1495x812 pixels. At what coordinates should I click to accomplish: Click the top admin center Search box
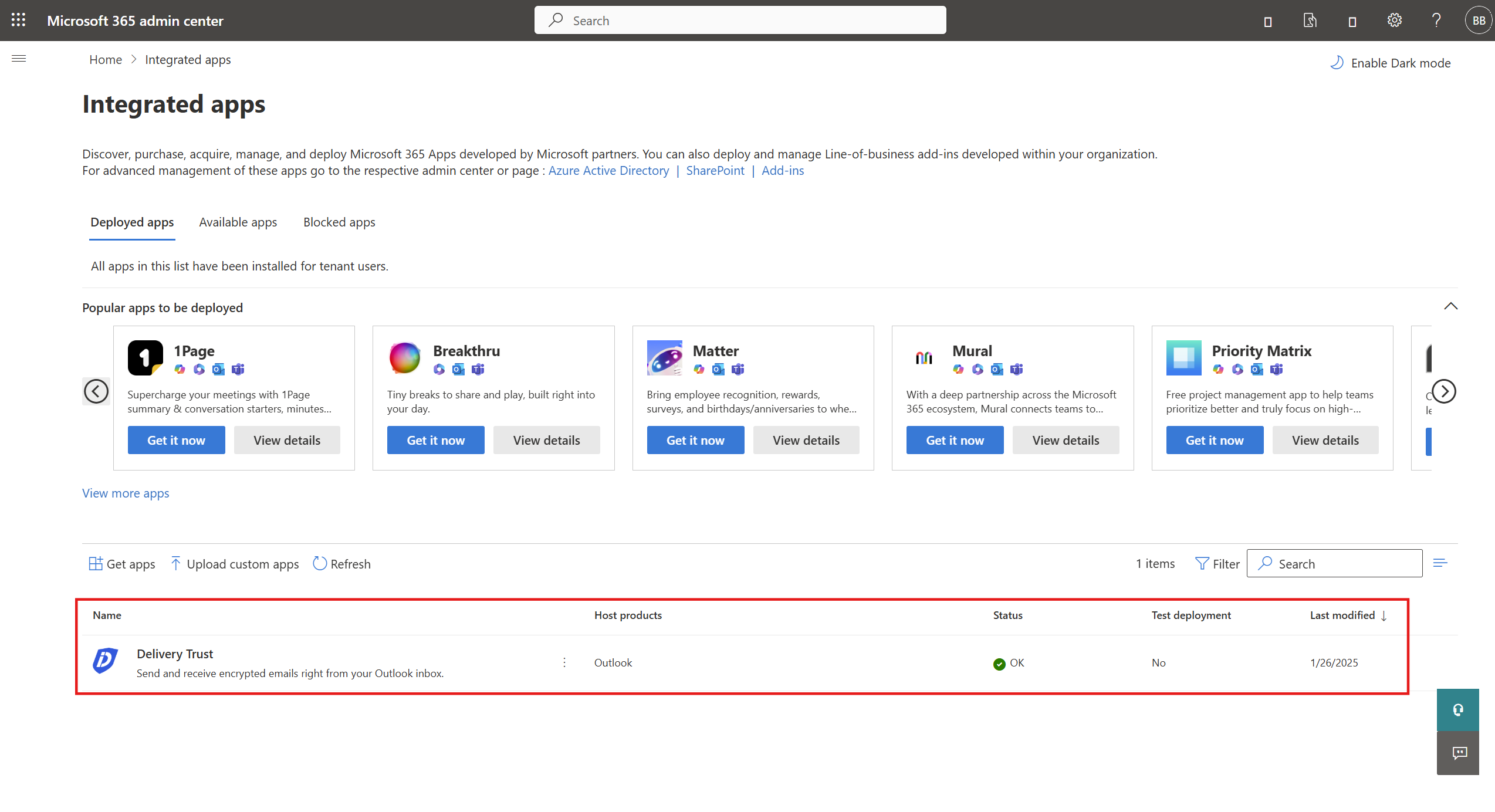click(x=740, y=21)
